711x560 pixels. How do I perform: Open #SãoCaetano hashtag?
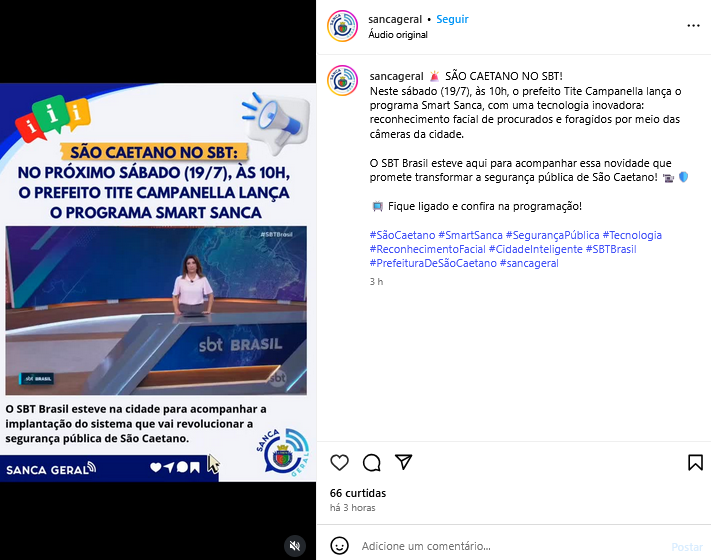(402, 235)
